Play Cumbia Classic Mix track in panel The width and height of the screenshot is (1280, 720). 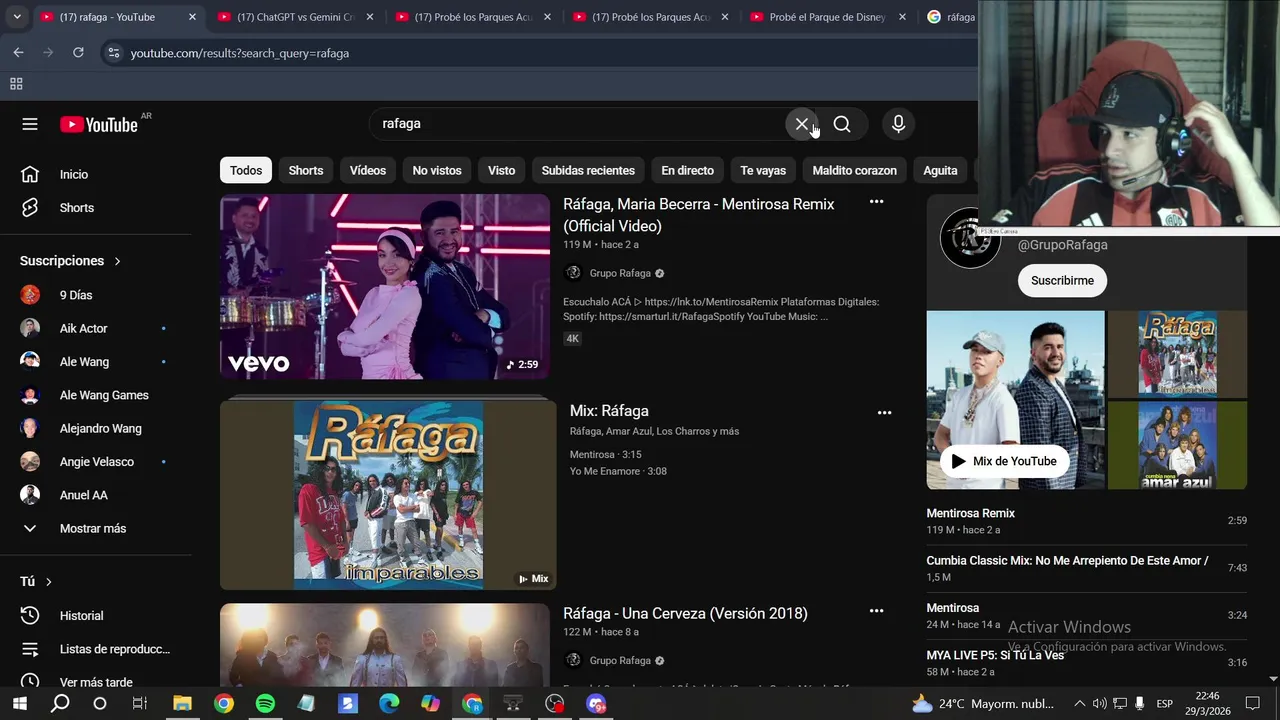click(1086, 568)
